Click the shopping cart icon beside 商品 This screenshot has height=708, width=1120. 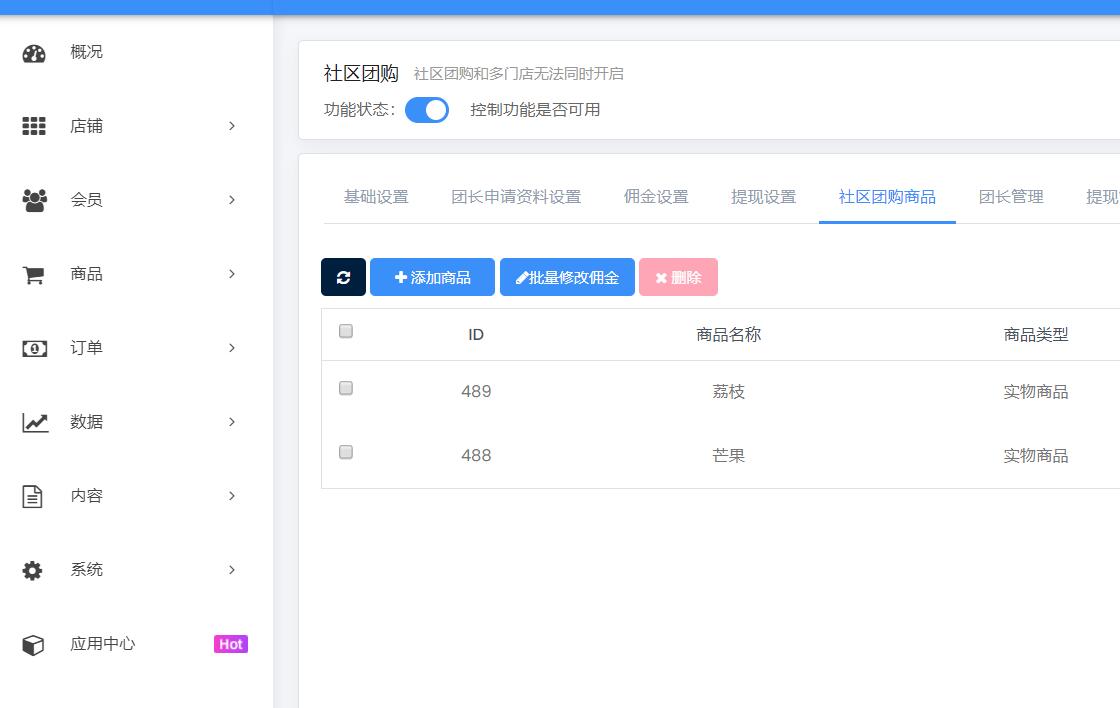pyautogui.click(x=34, y=274)
